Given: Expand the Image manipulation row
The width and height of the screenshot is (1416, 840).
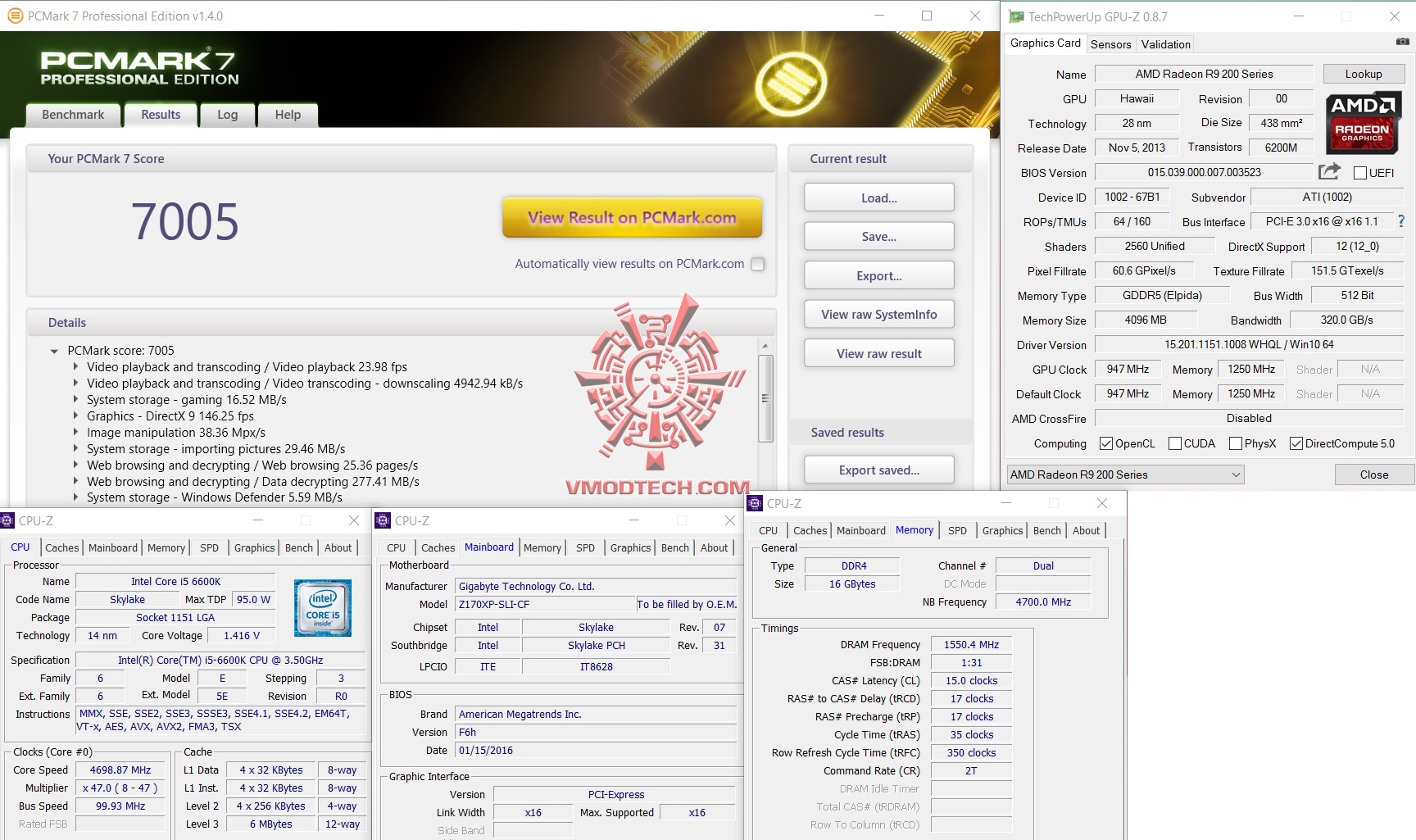Looking at the screenshot, I should [x=76, y=433].
